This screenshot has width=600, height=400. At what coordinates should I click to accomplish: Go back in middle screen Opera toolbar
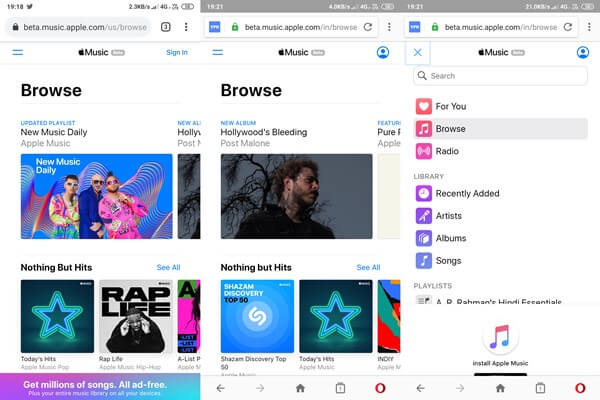pos(220,388)
